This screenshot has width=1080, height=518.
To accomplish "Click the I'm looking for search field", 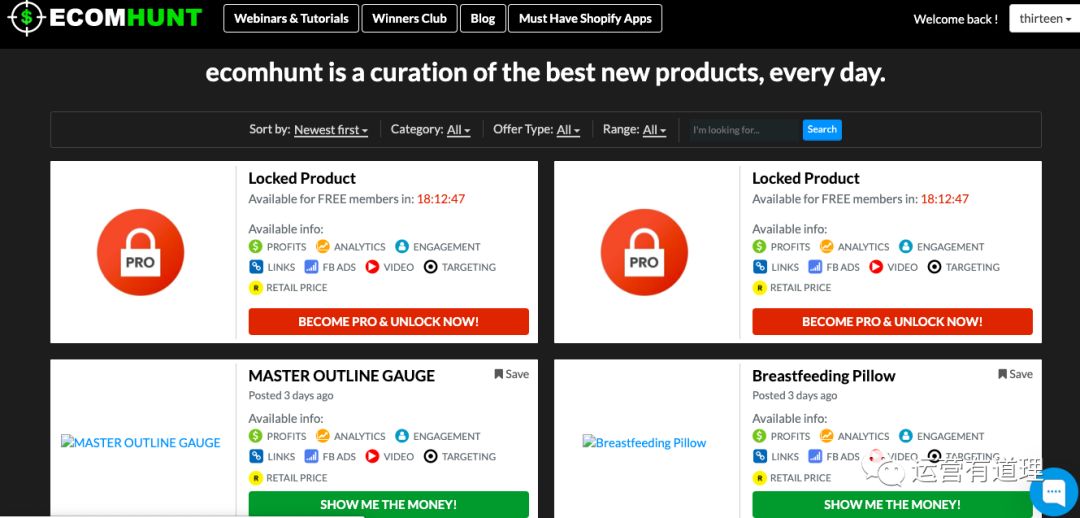I will (x=743, y=130).
